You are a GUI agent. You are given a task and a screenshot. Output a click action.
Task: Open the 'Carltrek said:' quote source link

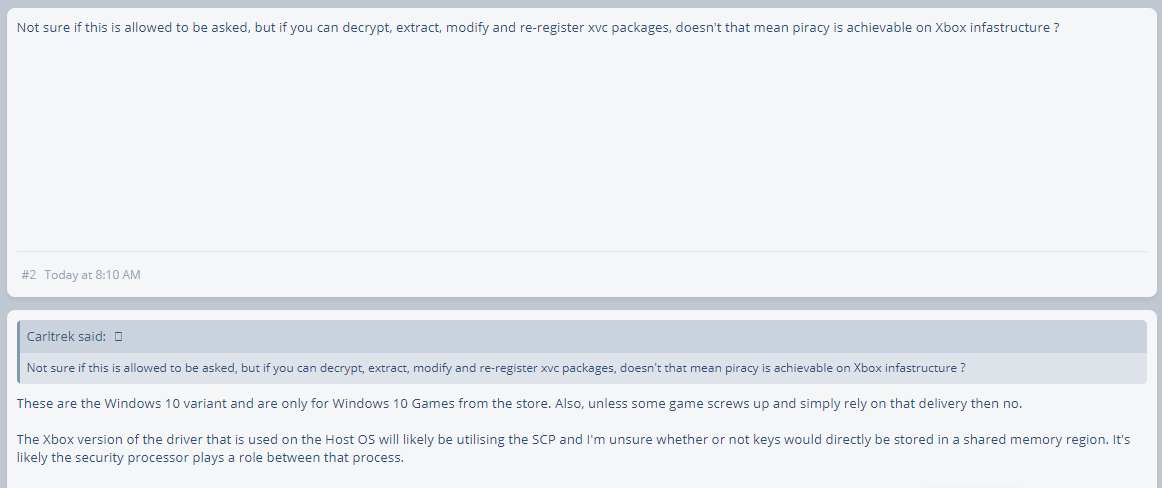click(x=67, y=337)
